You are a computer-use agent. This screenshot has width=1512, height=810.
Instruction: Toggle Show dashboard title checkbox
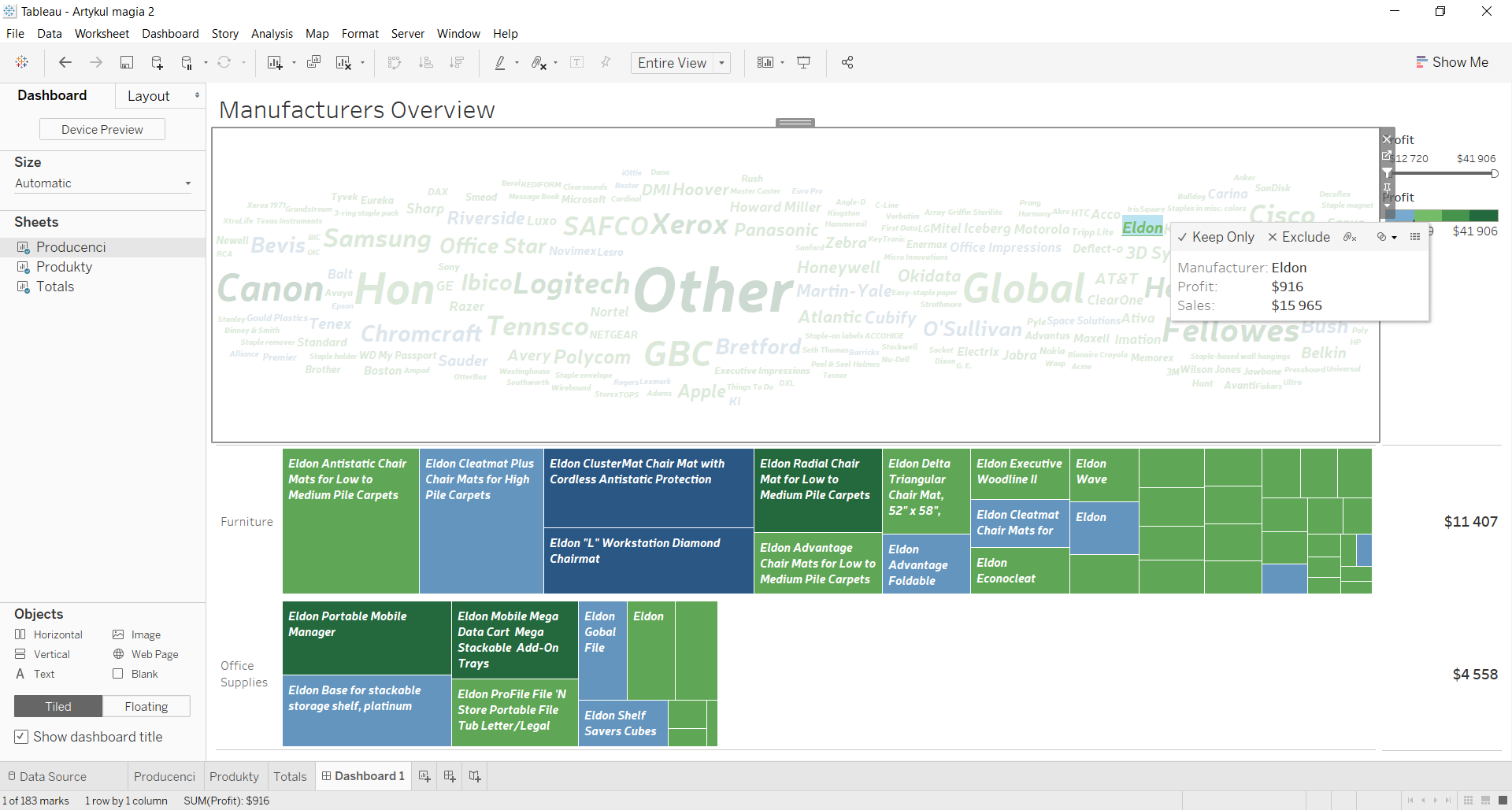[x=21, y=737]
